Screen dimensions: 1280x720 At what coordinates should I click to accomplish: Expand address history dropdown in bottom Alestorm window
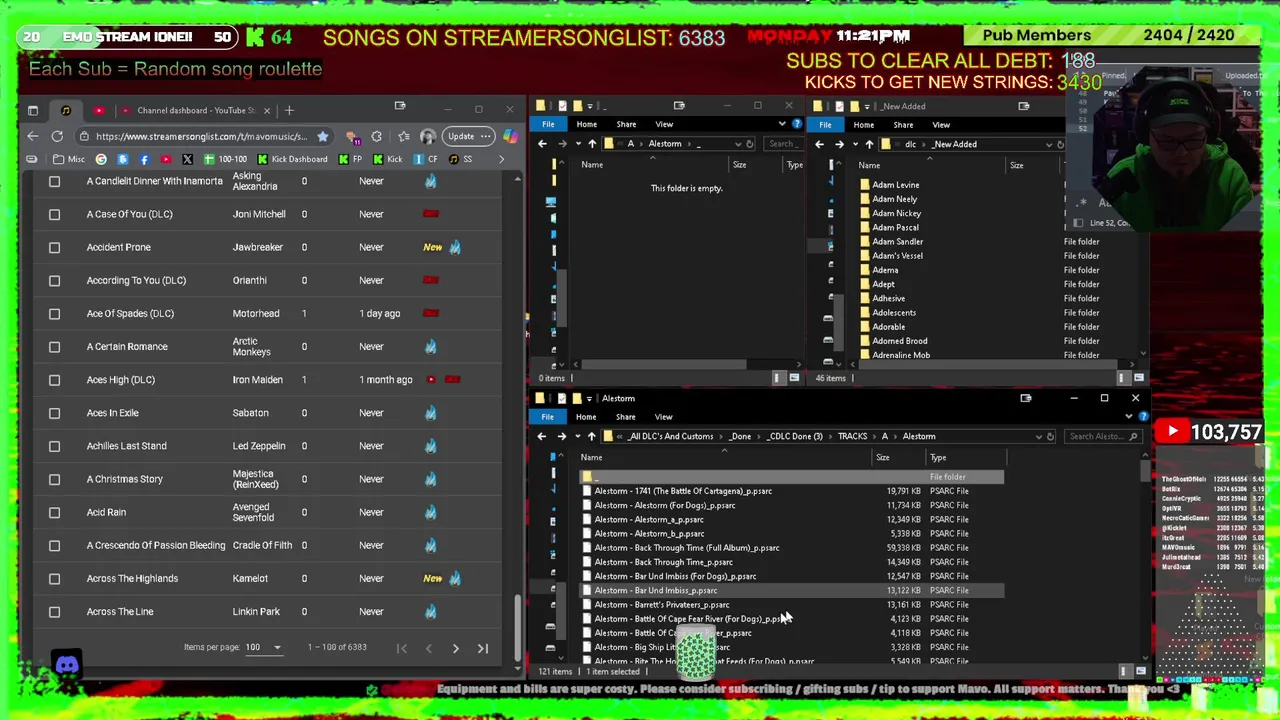[1038, 436]
